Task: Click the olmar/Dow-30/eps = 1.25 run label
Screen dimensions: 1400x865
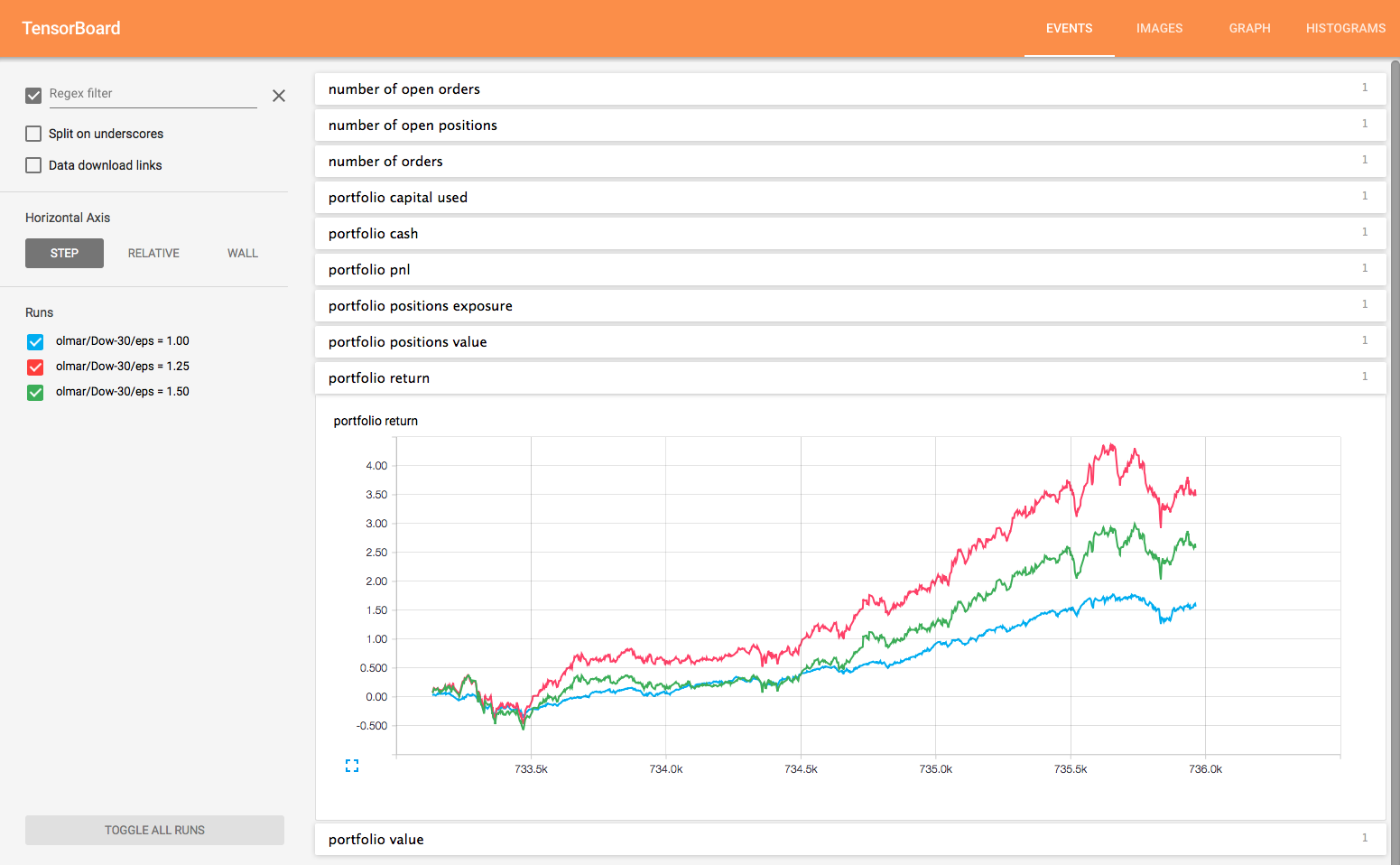Action: pos(123,366)
